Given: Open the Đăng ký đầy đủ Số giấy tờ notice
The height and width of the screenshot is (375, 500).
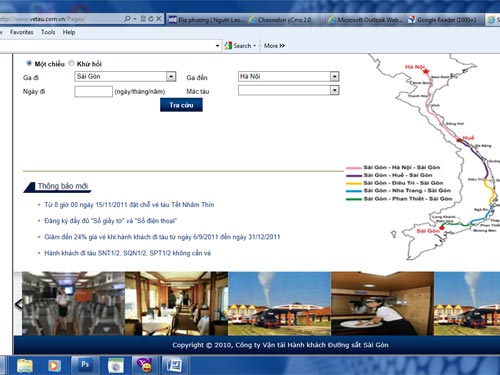Looking at the screenshot, I should coord(110,221).
